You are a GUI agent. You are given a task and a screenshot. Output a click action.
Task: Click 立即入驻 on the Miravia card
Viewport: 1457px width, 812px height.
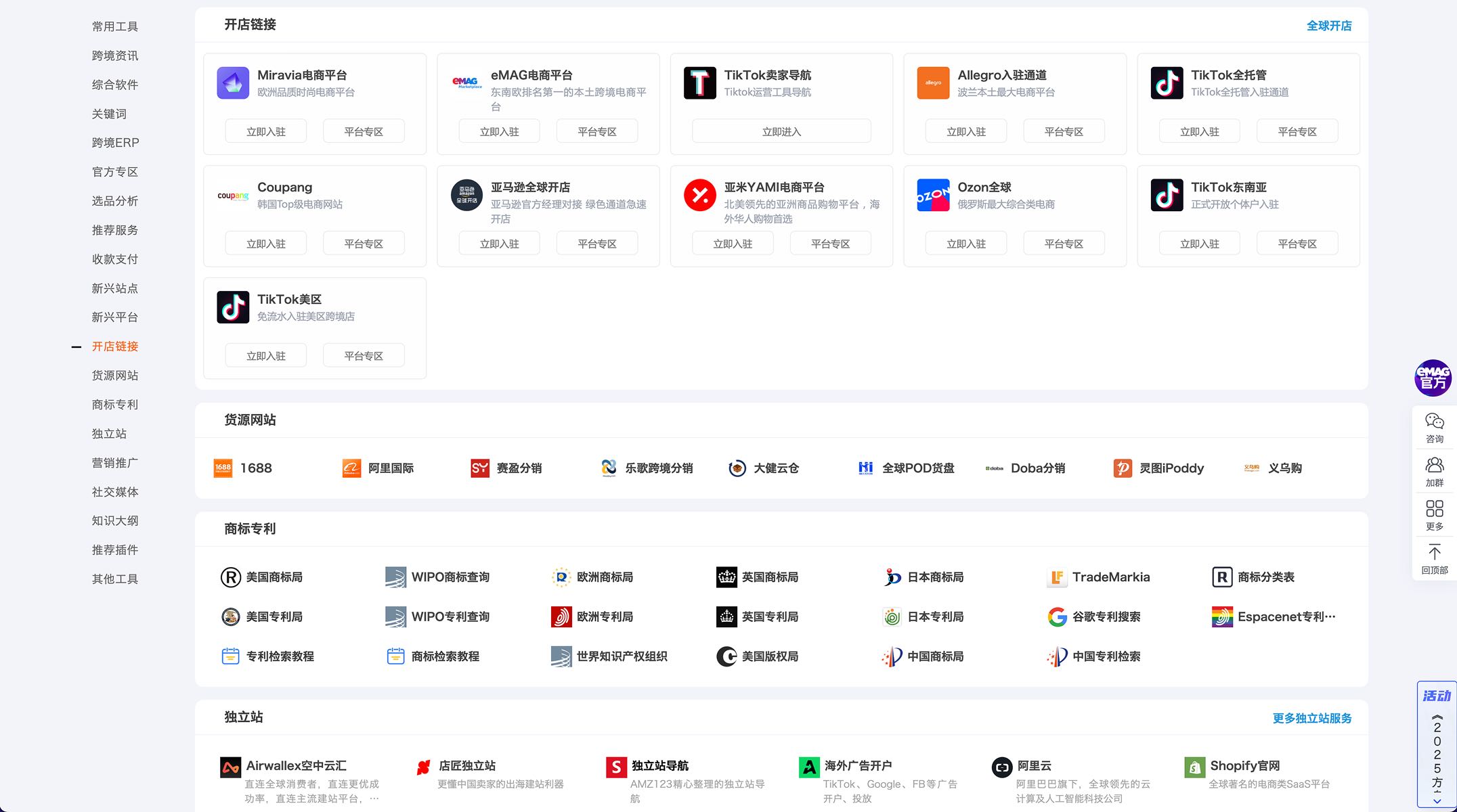[266, 131]
